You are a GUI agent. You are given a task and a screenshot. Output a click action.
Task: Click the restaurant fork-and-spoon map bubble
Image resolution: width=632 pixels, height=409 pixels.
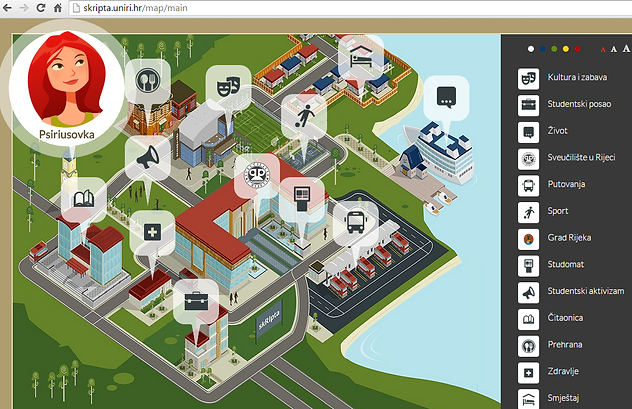coord(148,80)
